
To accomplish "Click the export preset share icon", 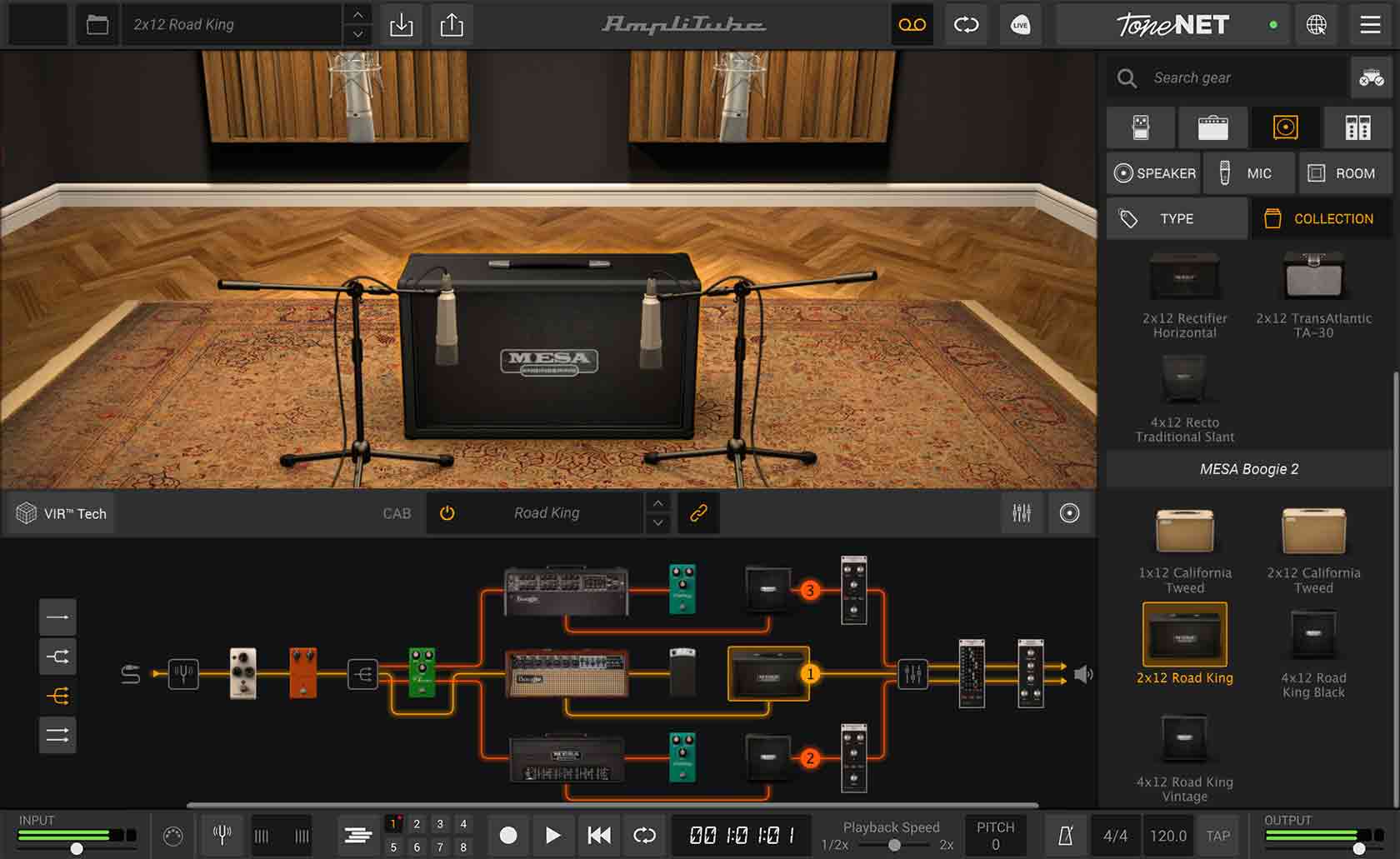I will (x=452, y=25).
